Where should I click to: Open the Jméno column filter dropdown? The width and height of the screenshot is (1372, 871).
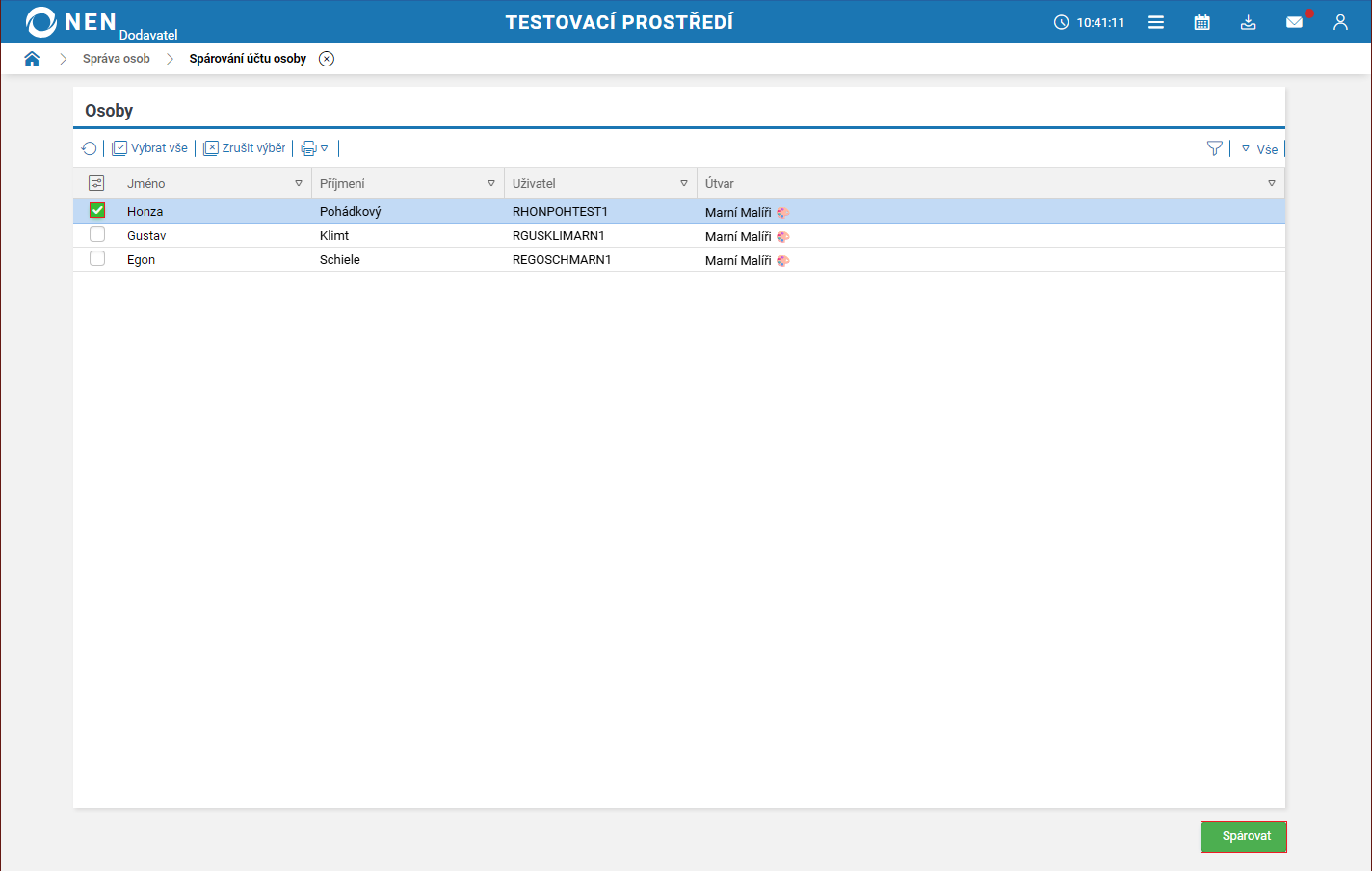(299, 183)
